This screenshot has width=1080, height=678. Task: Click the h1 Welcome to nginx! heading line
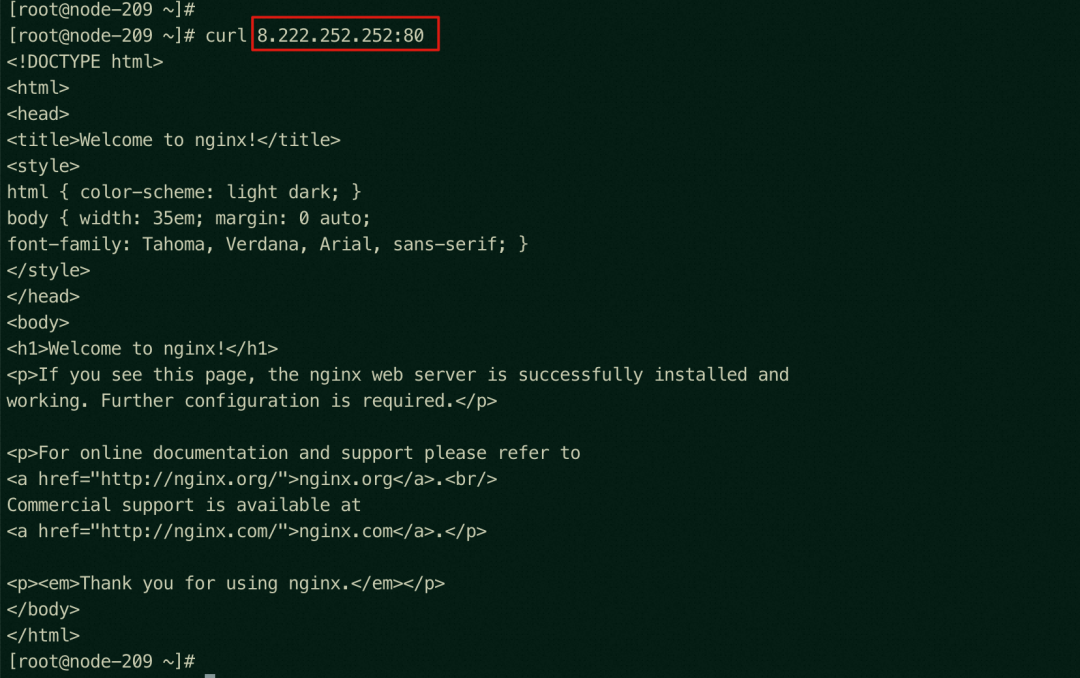[x=142, y=349]
